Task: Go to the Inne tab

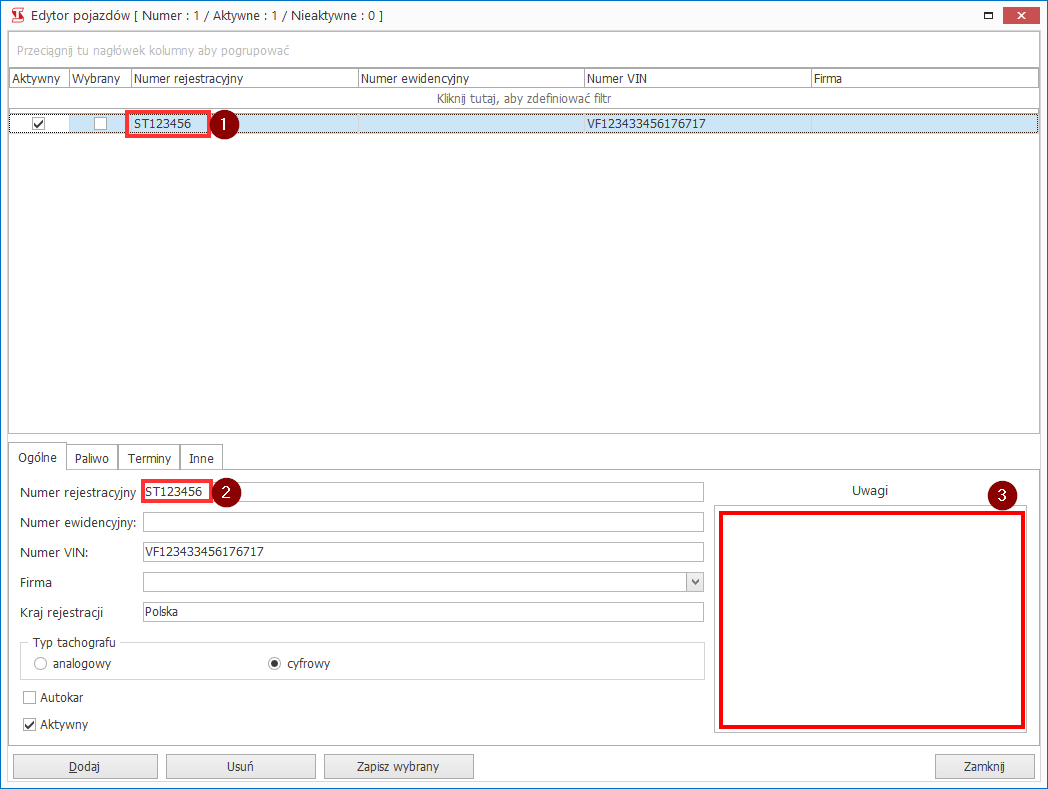Action: point(201,458)
